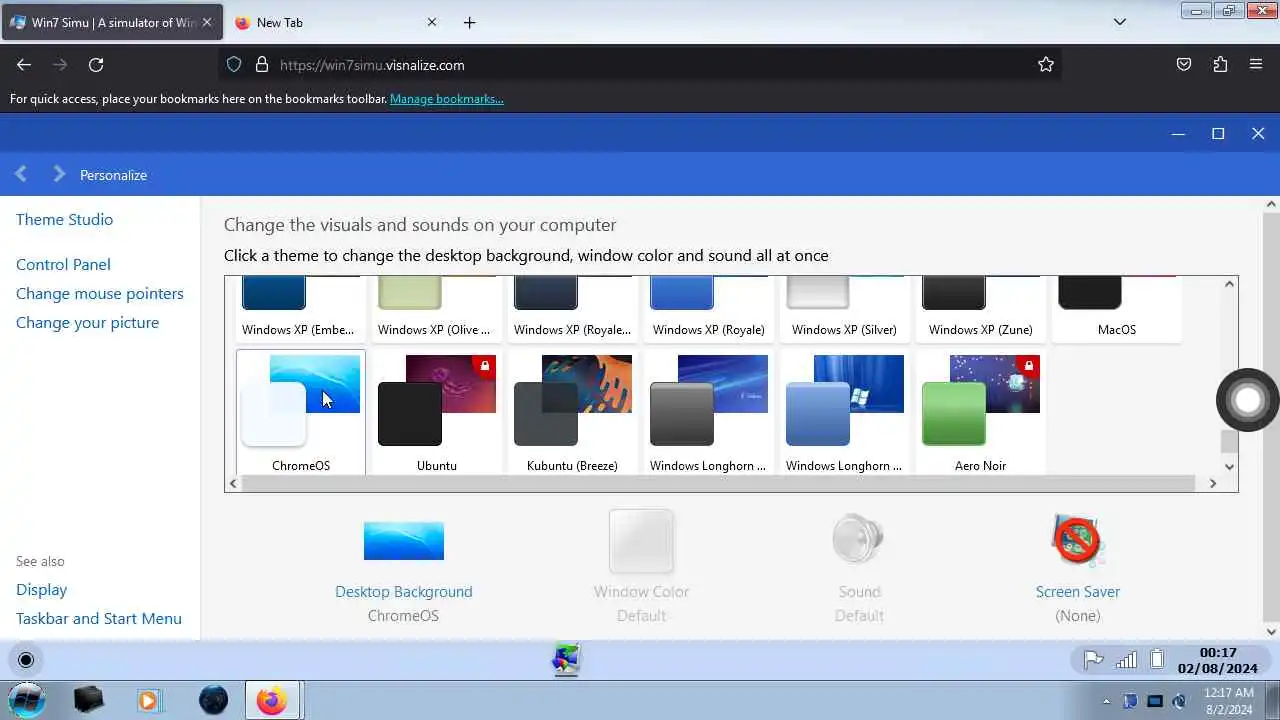Open Taskbar and Start Menu link

pyautogui.click(x=99, y=619)
